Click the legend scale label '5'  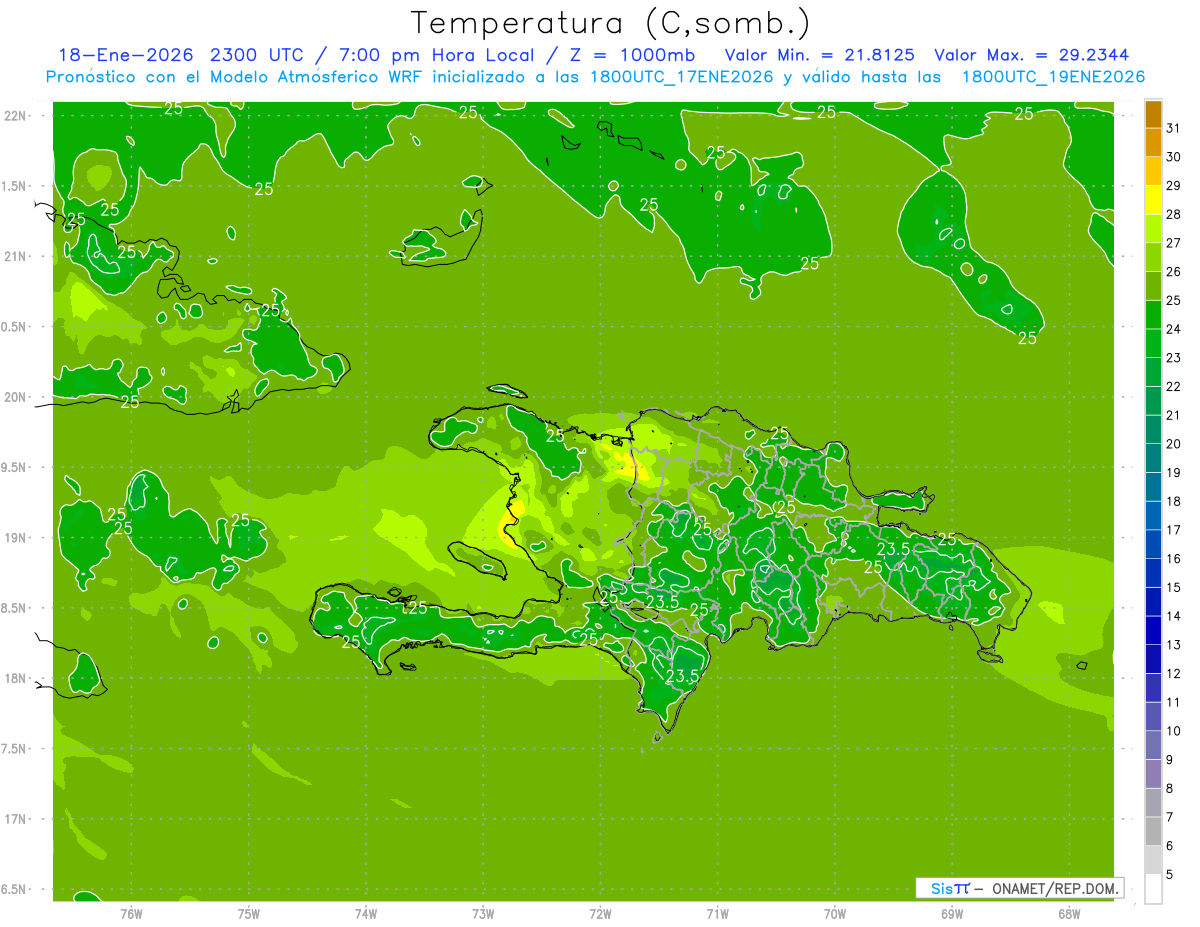1169,874
